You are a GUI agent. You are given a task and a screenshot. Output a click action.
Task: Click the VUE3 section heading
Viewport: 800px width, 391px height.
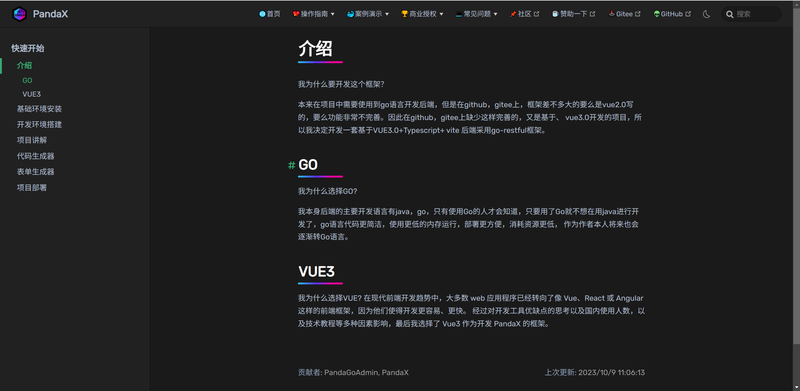coord(316,271)
